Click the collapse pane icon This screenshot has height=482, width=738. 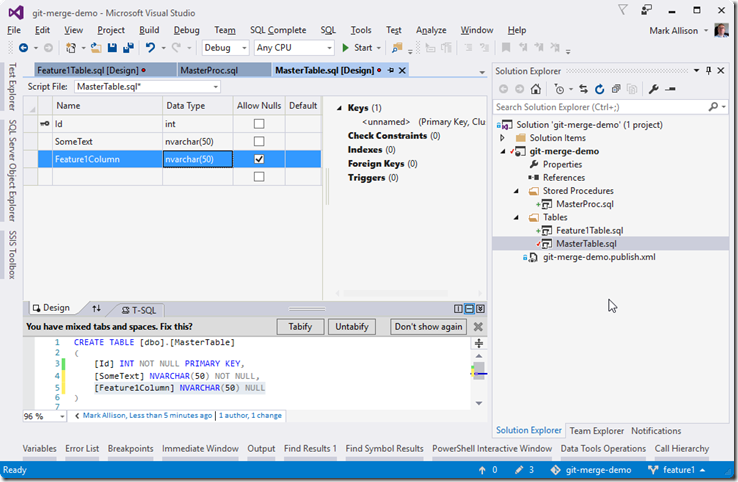tap(480, 309)
